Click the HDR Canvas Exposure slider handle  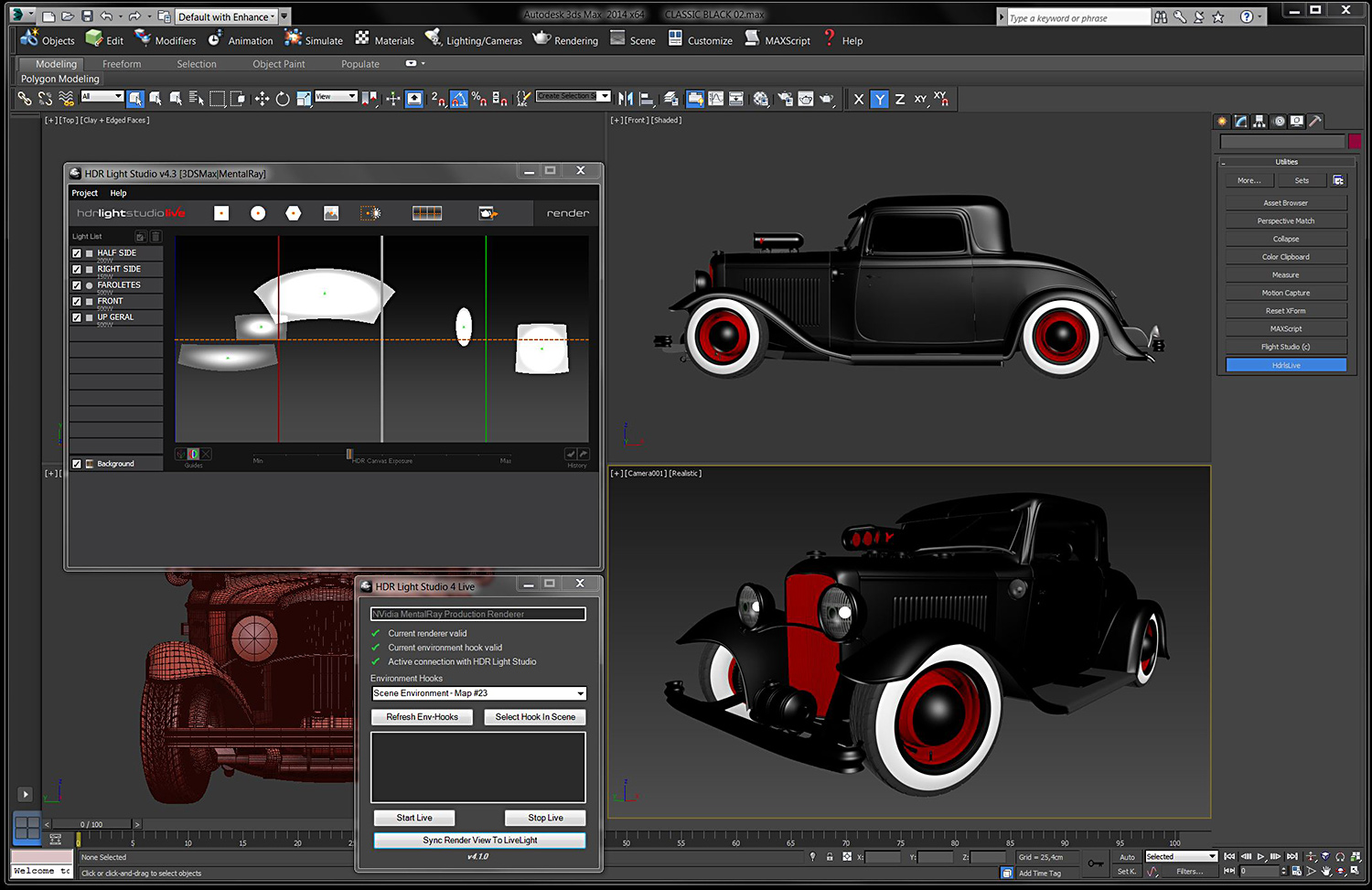click(x=349, y=454)
